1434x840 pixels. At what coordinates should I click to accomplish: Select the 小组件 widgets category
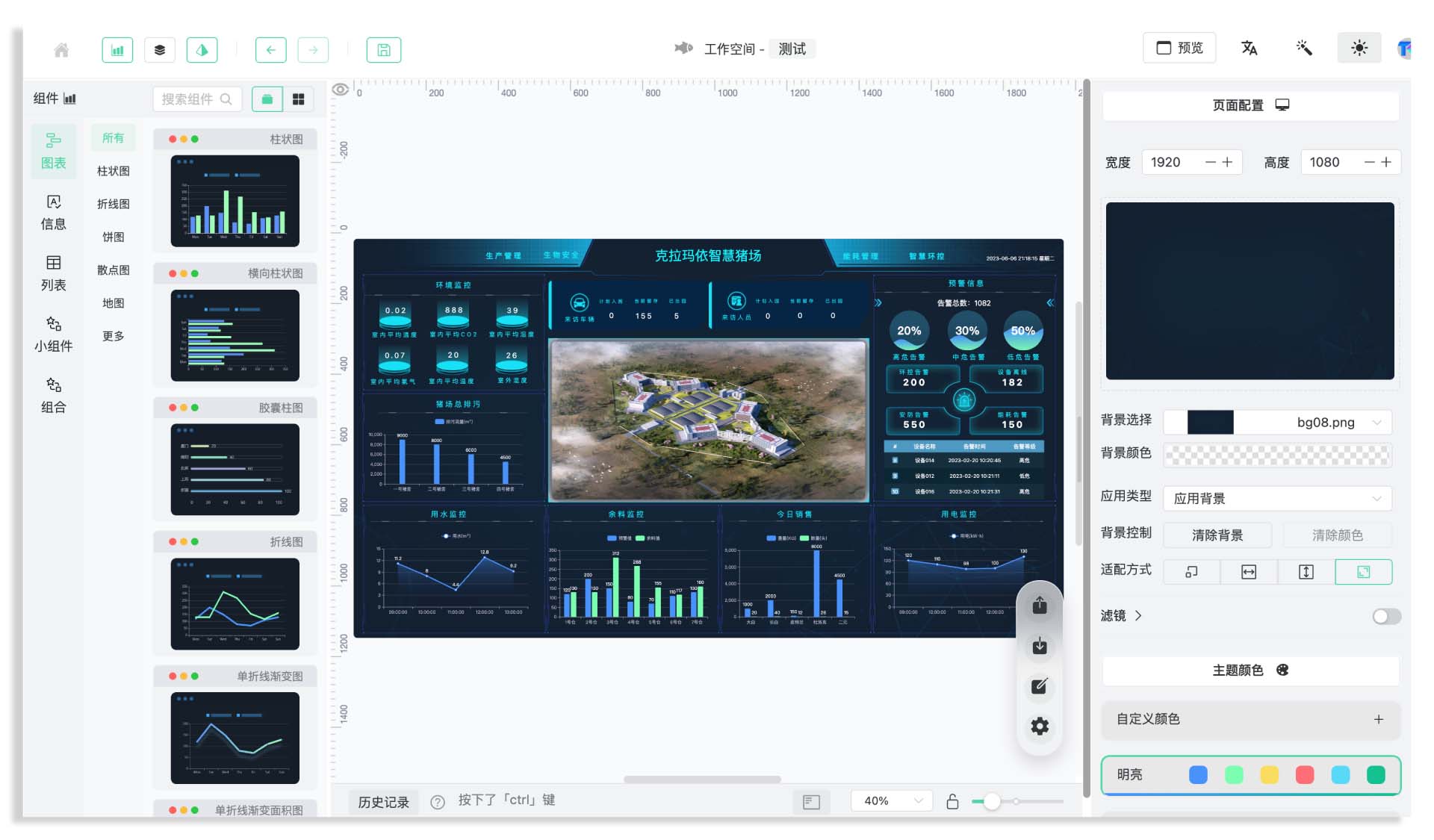pyautogui.click(x=53, y=335)
